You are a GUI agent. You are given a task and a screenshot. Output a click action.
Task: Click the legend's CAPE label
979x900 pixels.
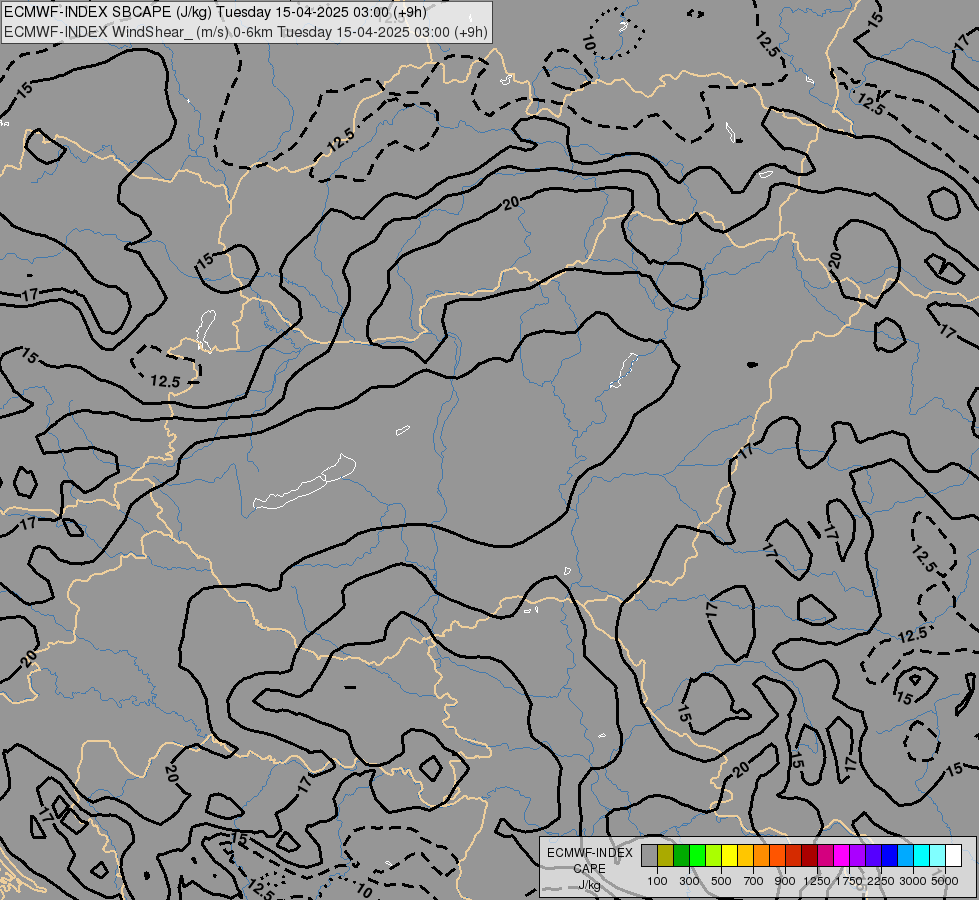(x=589, y=869)
